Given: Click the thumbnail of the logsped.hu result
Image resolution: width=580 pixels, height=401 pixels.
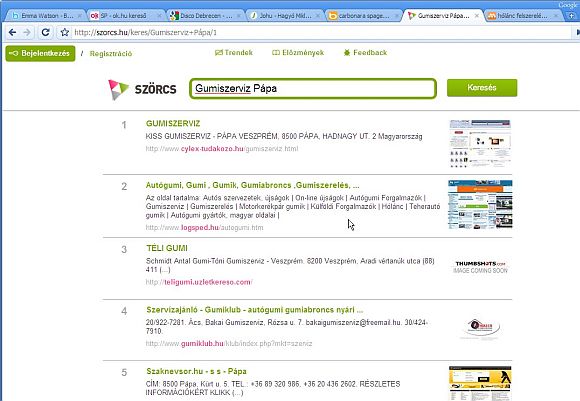Looking at the screenshot, I should [x=480, y=205].
